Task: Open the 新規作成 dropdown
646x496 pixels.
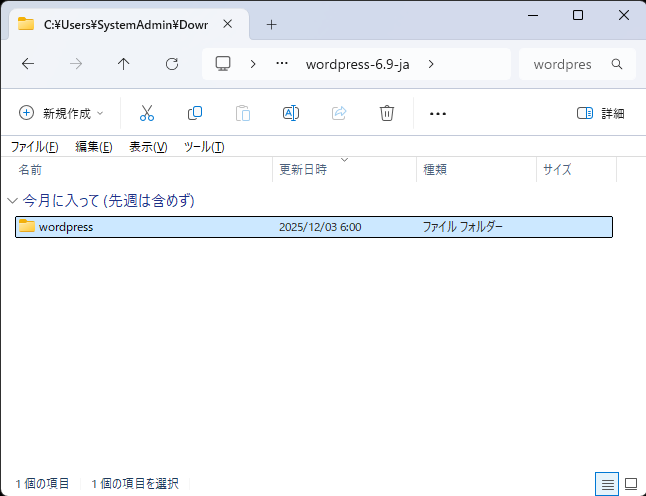Action: (62, 113)
